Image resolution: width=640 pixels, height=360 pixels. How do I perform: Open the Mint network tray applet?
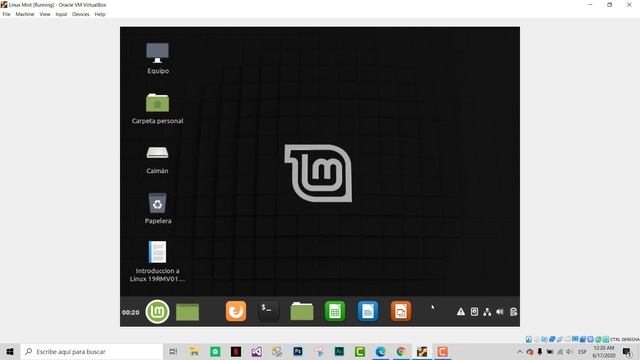(487, 312)
